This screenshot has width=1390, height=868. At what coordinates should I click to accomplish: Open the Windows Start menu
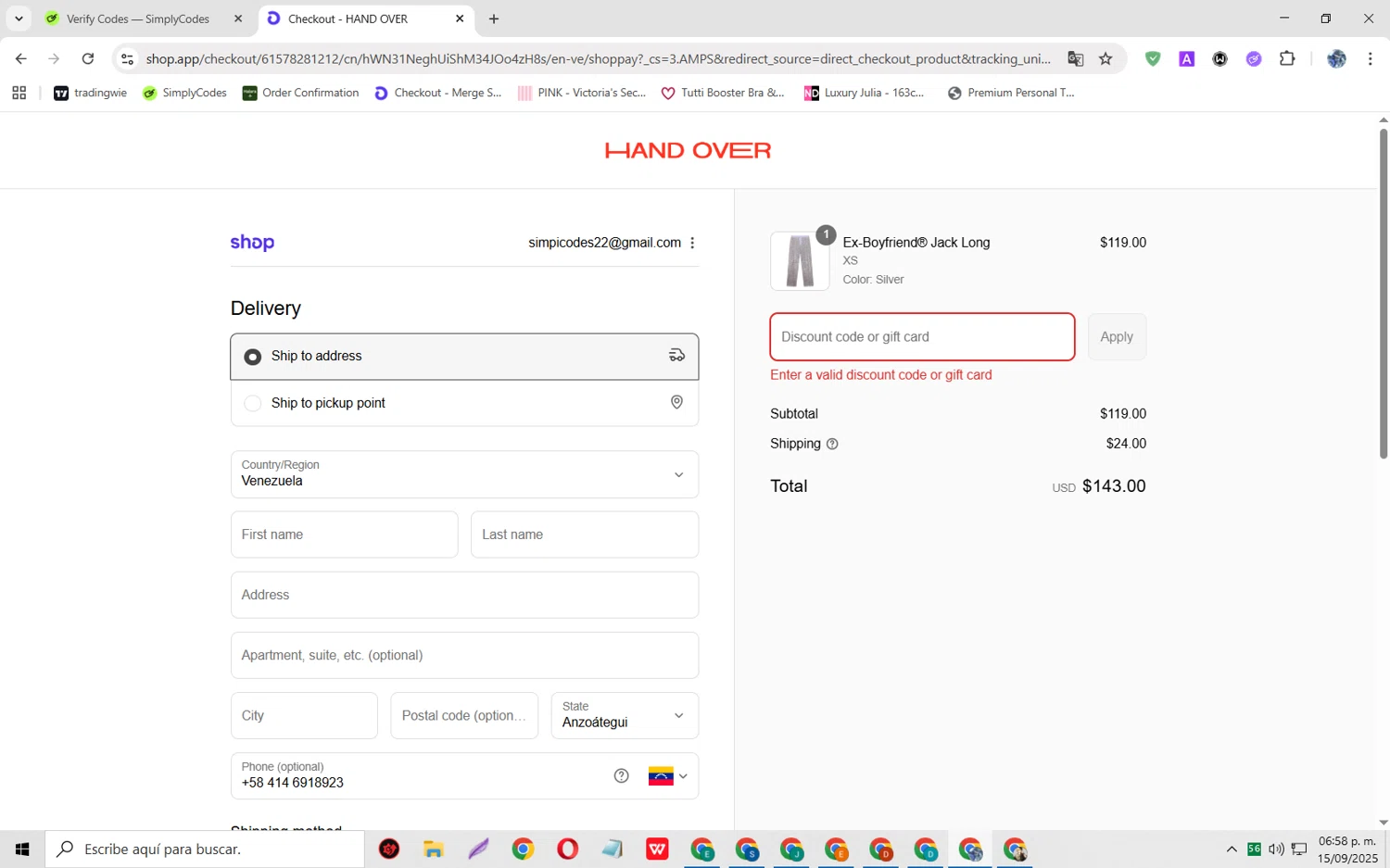pos(22,849)
